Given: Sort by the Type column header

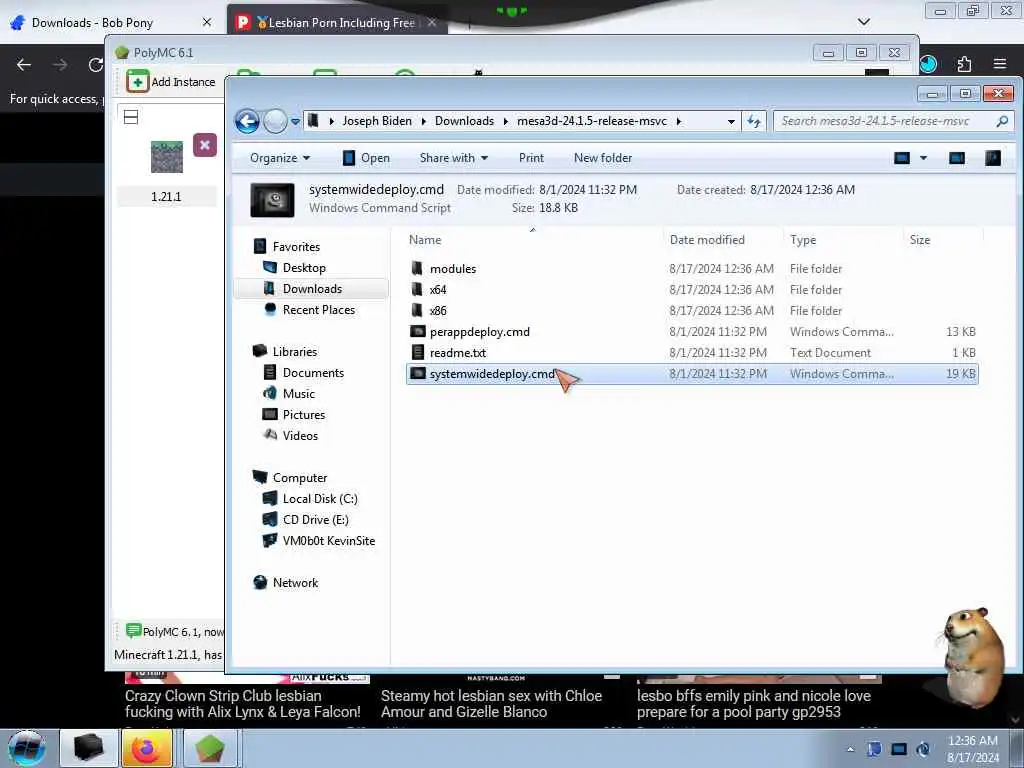Looking at the screenshot, I should click(x=803, y=240).
